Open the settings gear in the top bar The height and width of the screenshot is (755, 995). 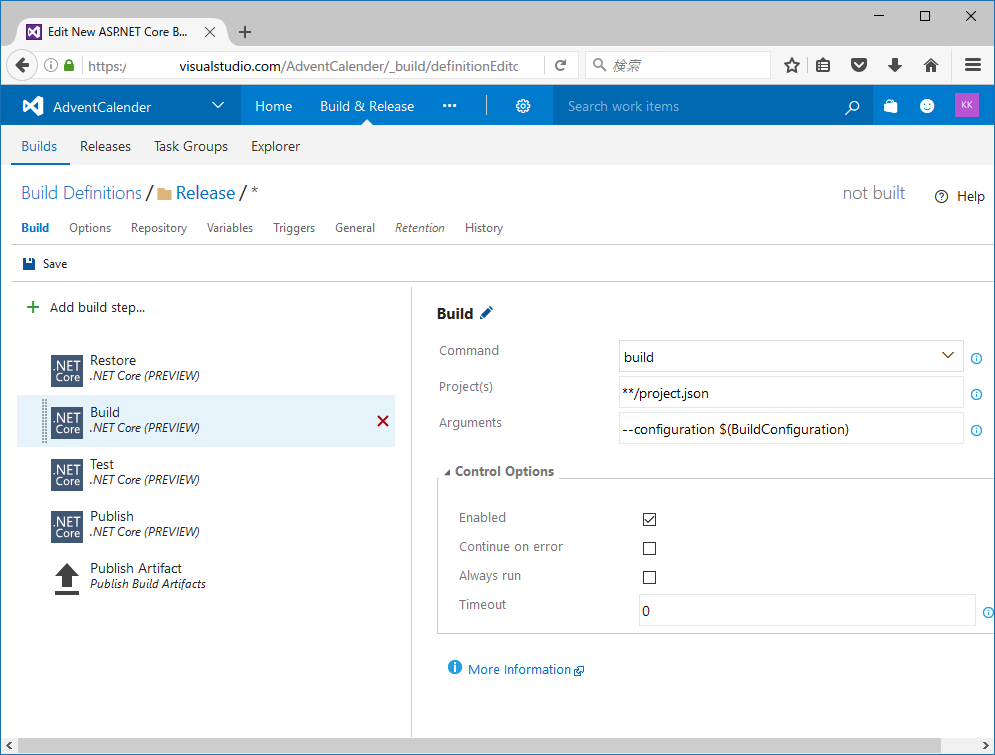[x=523, y=106]
